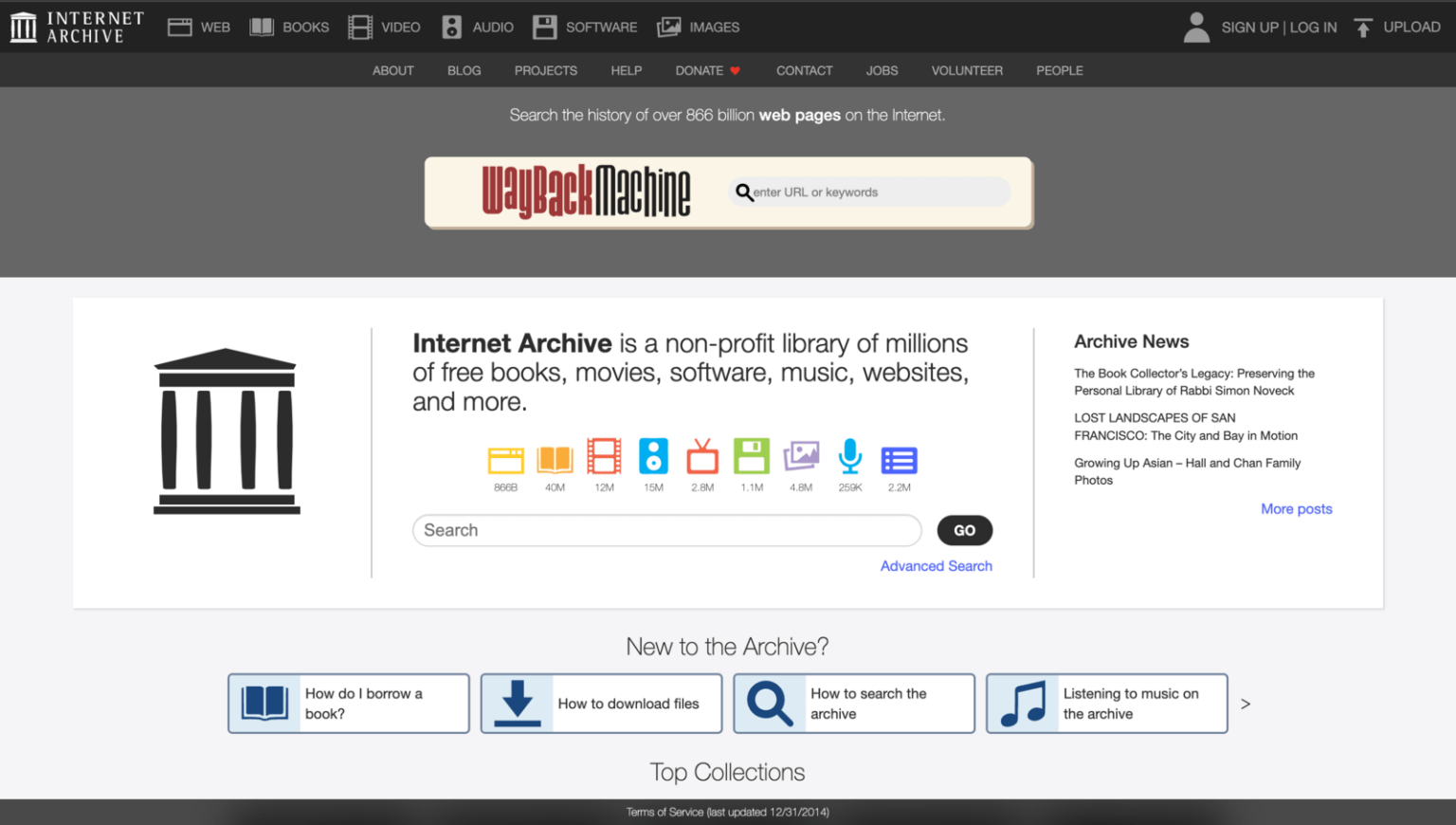Click the More posts link in Archive News

point(1296,508)
